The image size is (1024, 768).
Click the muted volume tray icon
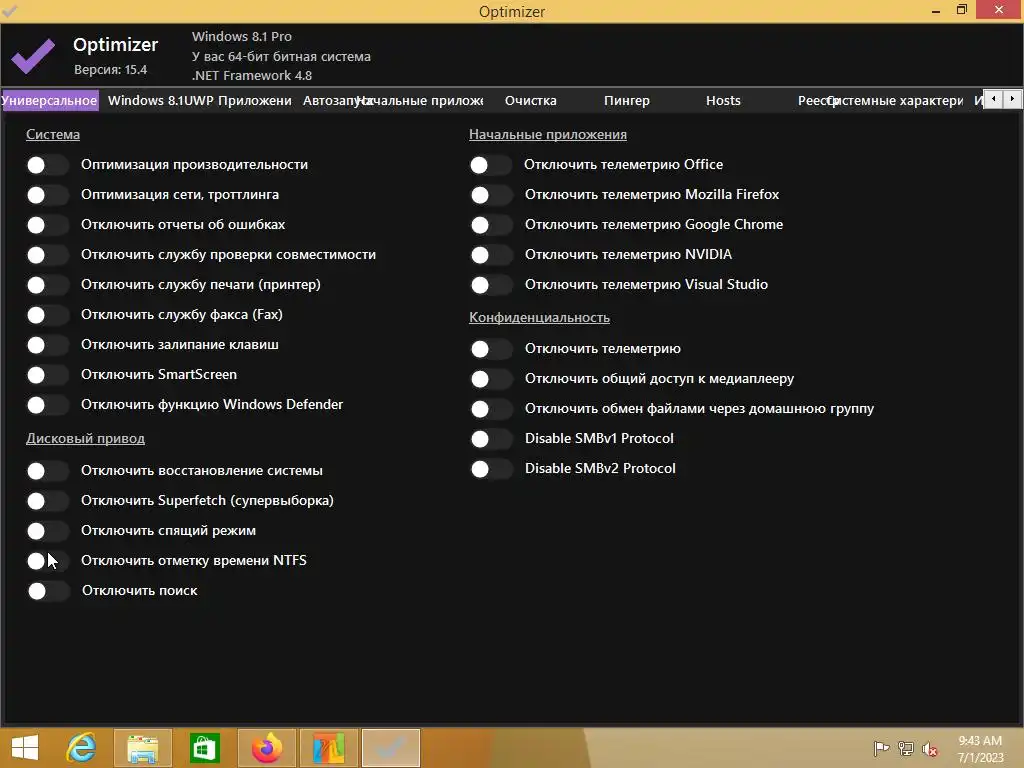click(x=930, y=749)
